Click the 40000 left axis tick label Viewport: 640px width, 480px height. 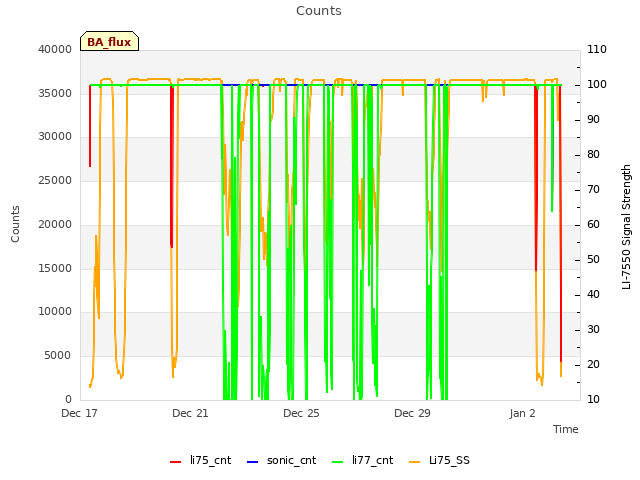55,49
